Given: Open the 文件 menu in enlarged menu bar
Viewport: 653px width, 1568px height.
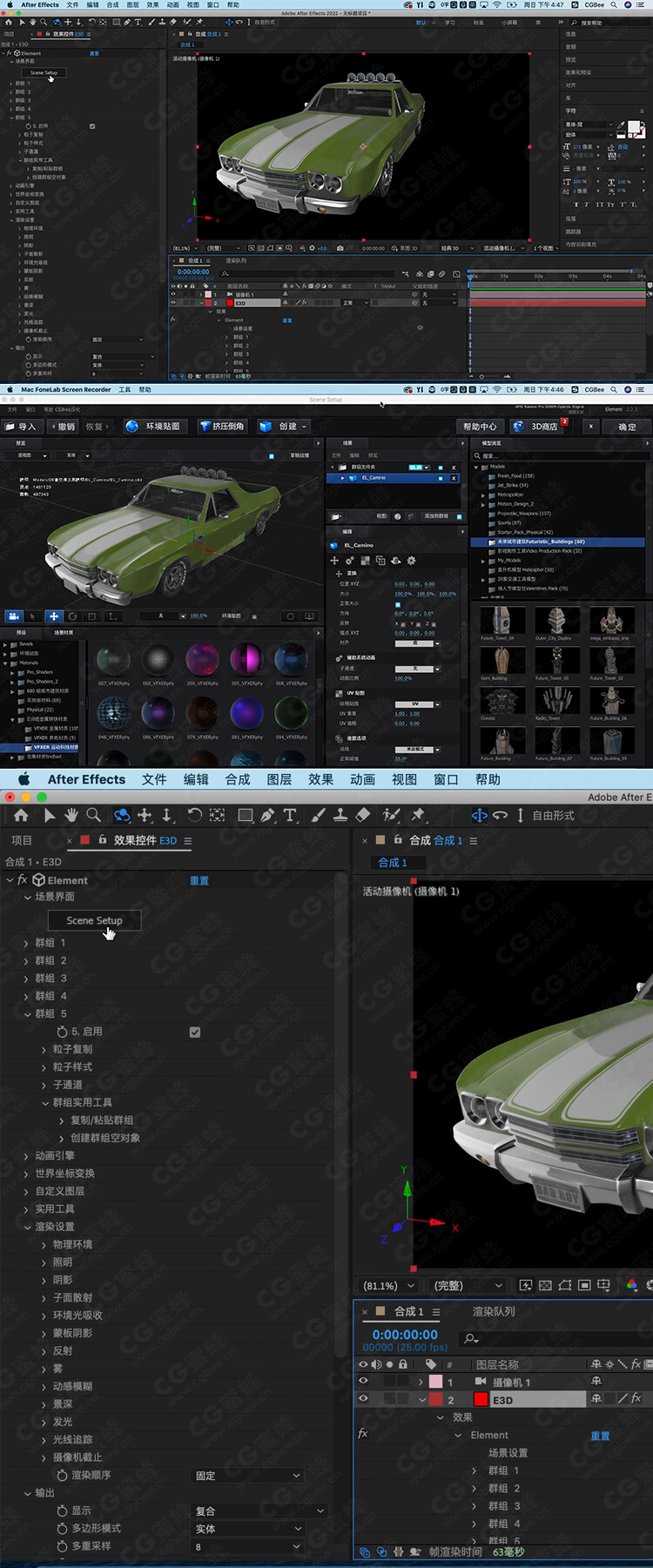Looking at the screenshot, I should pos(154,779).
